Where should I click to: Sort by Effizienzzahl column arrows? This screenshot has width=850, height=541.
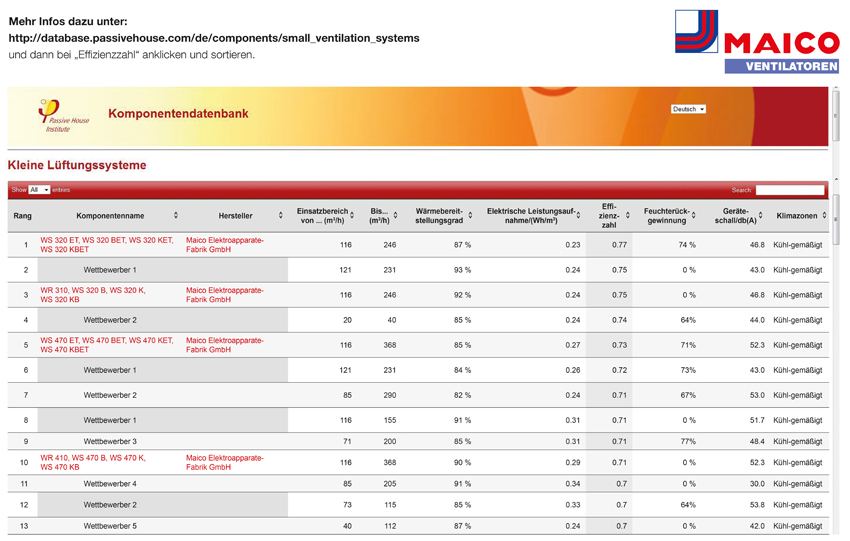tap(628, 215)
